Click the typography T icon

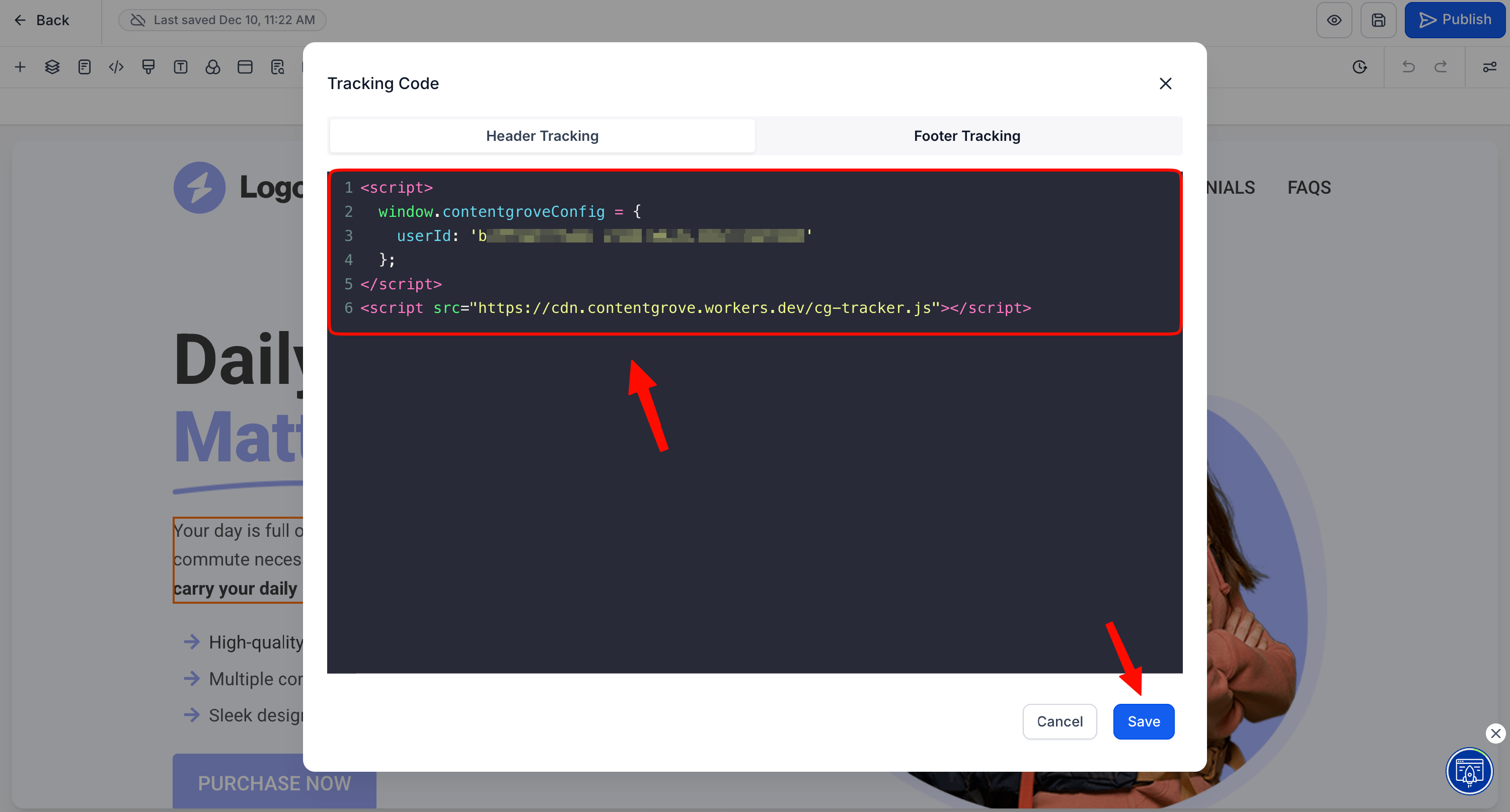181,67
